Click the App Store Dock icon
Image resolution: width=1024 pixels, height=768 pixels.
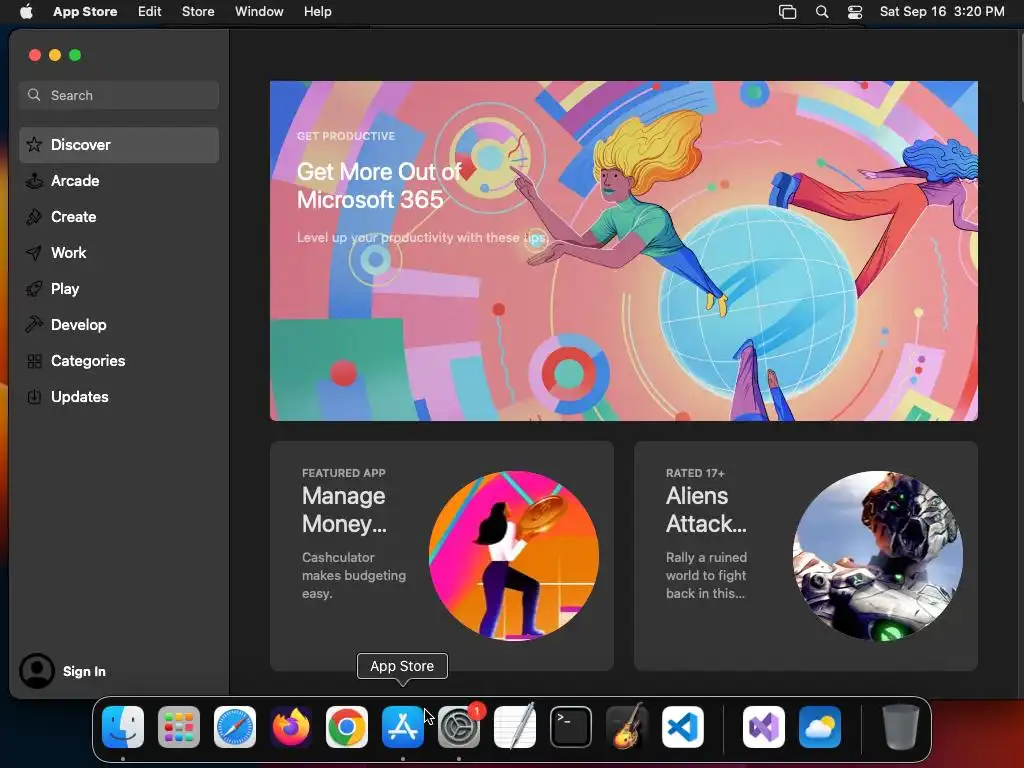(403, 727)
